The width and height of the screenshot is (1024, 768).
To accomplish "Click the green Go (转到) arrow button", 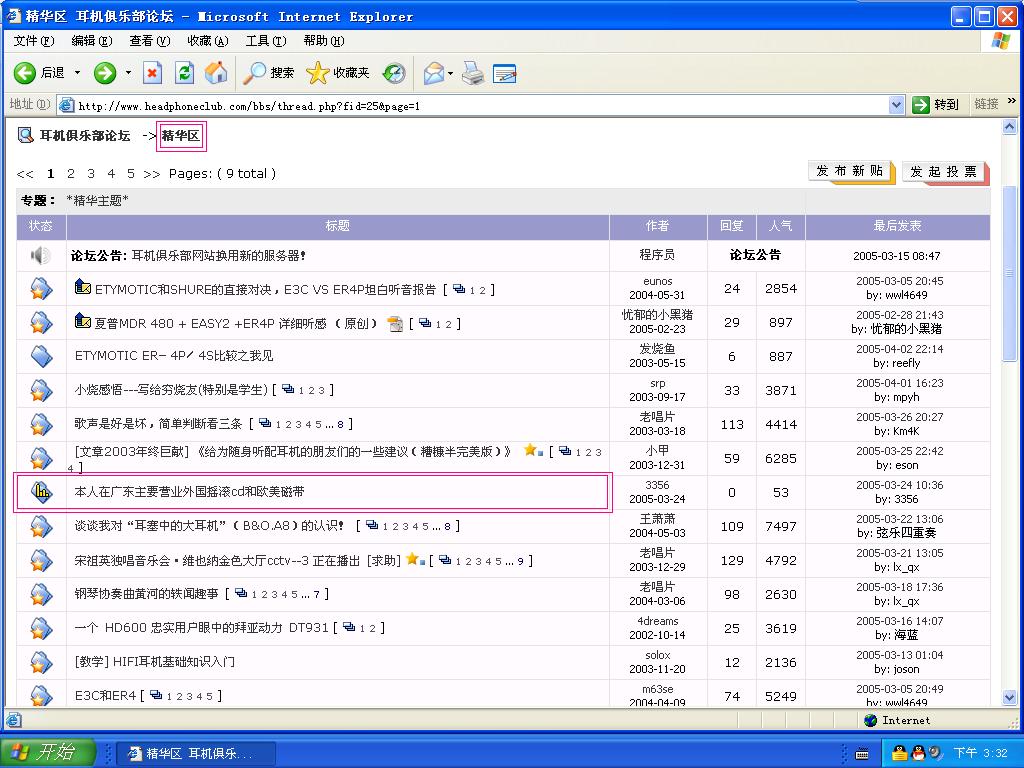I will pyautogui.click(x=920, y=104).
